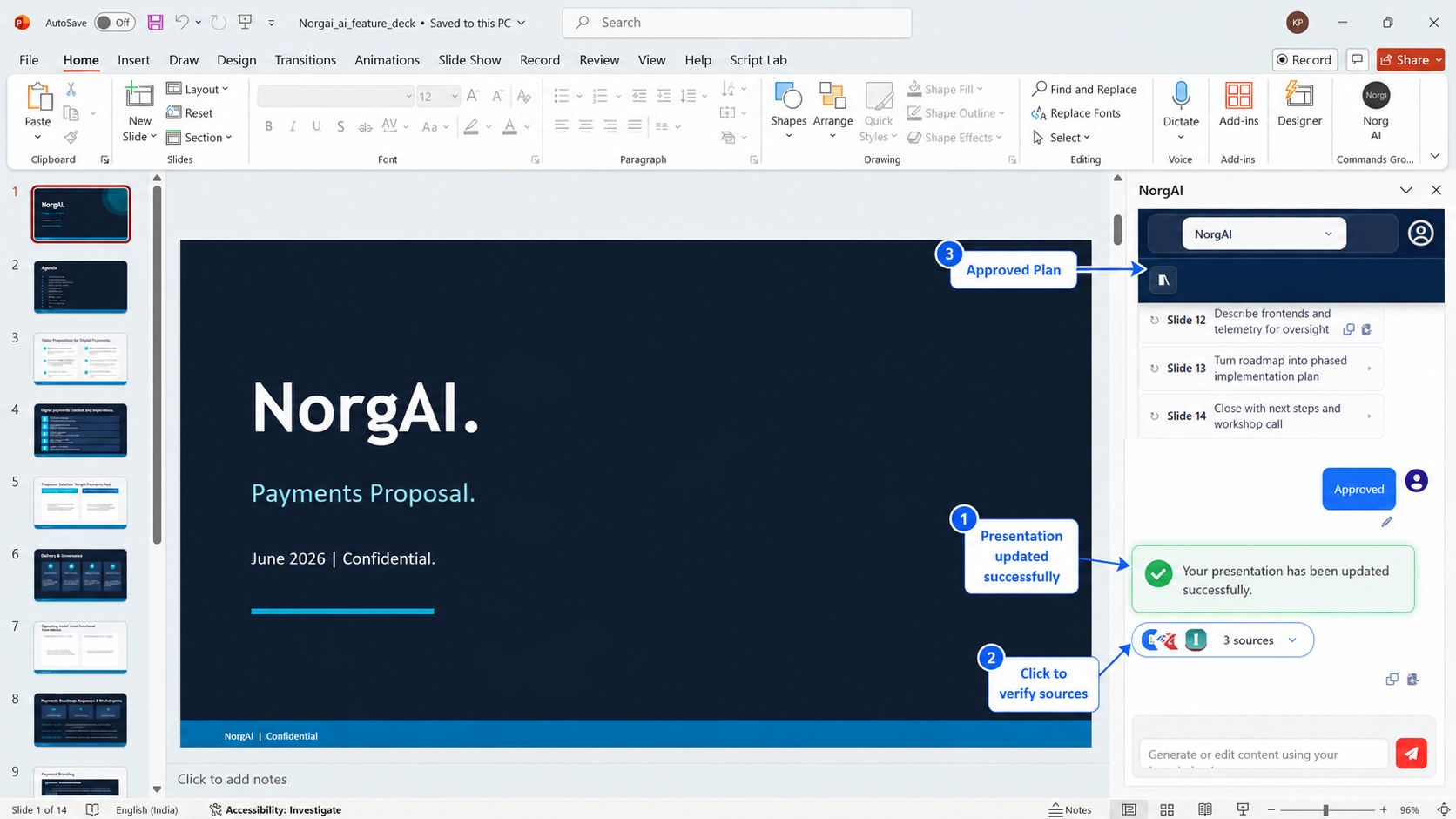The height and width of the screenshot is (819, 1456).
Task: Fit slide to current window
Action: pos(1443,809)
